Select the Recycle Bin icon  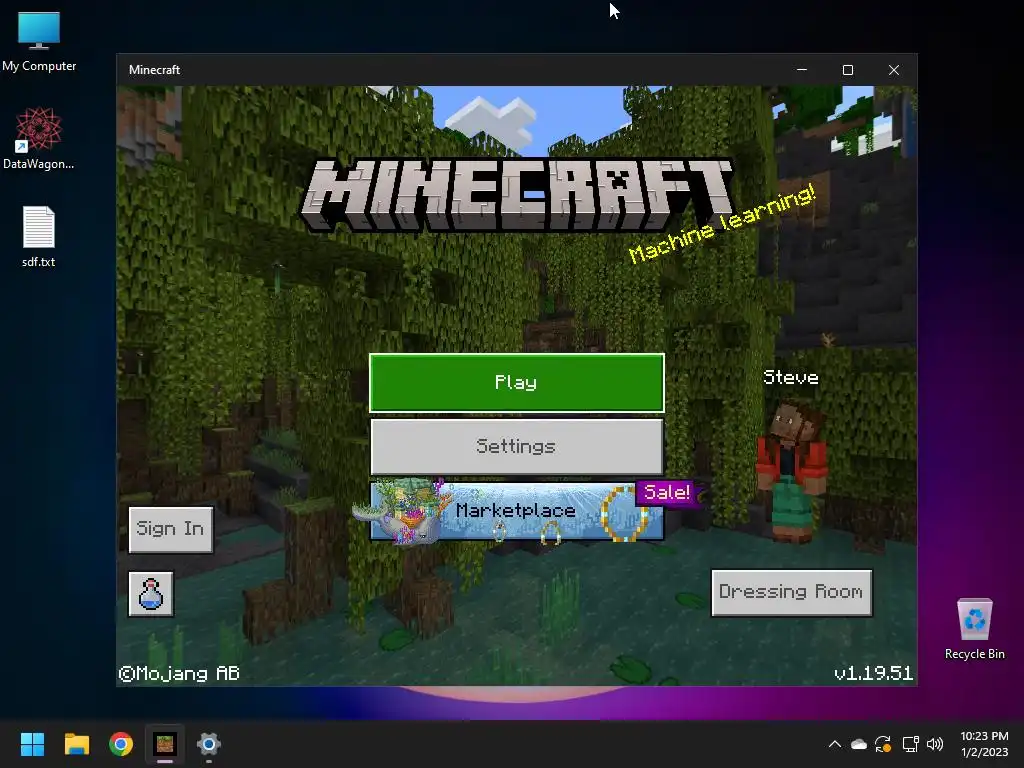[x=974, y=629]
